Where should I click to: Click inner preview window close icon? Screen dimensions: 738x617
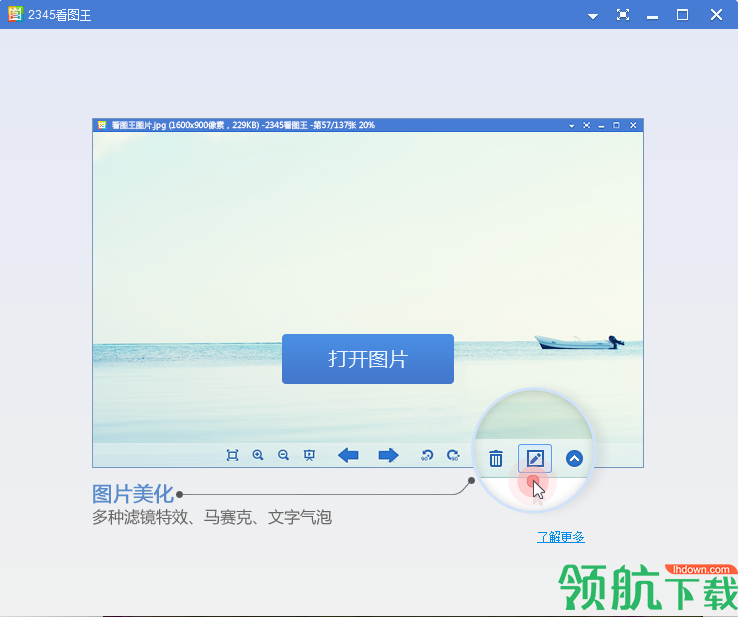pyautogui.click(x=633, y=125)
